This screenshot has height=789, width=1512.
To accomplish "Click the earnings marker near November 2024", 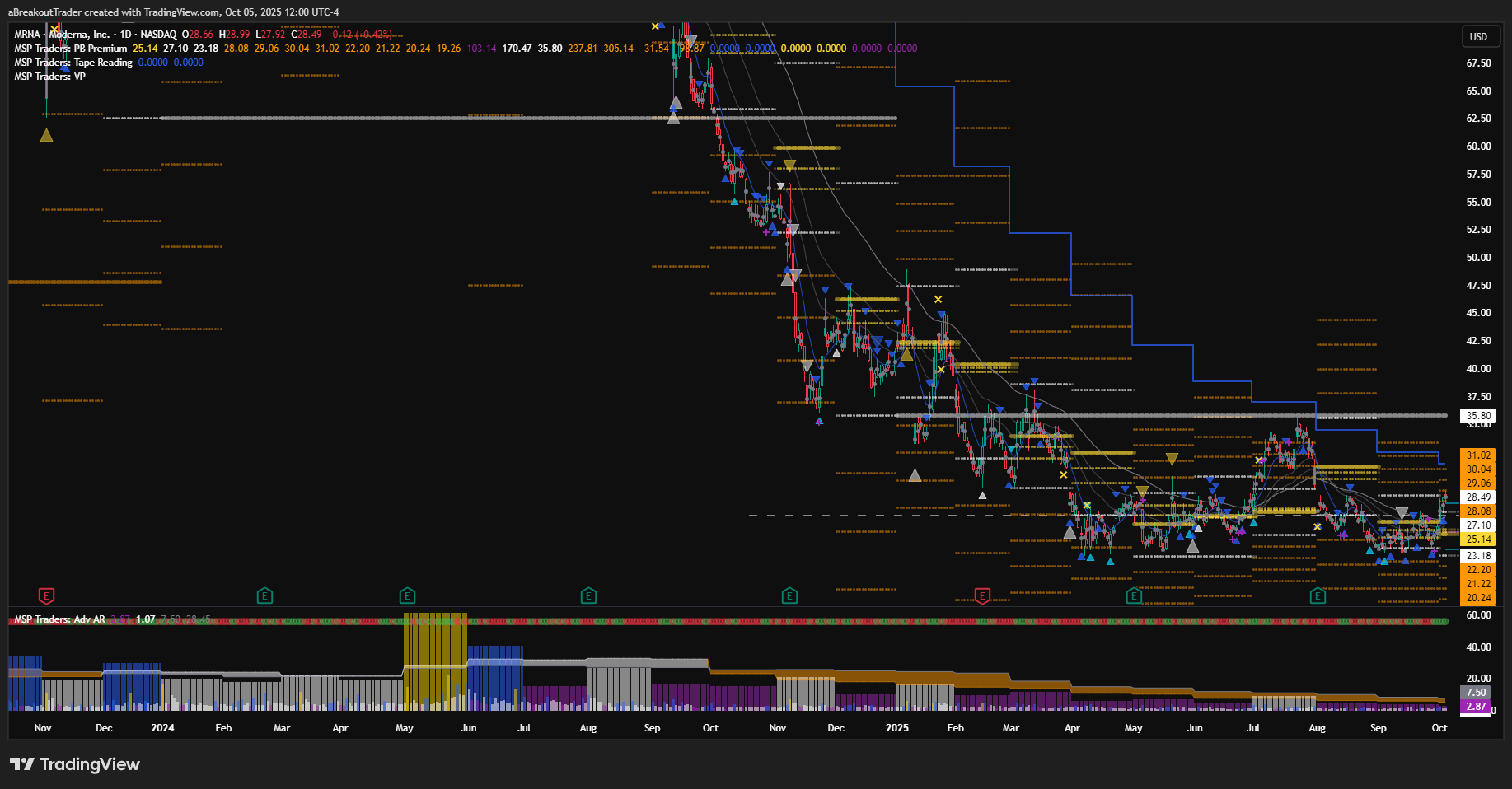I will pos(789,595).
